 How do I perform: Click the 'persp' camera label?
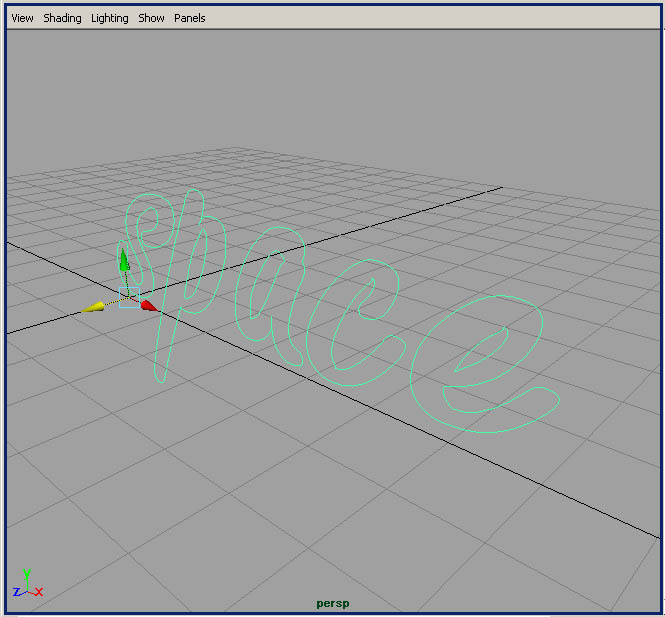point(333,603)
